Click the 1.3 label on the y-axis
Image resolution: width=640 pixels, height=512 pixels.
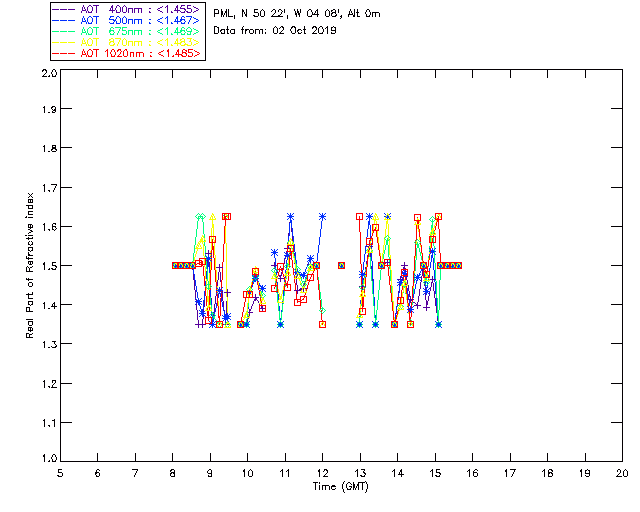(x=49, y=345)
